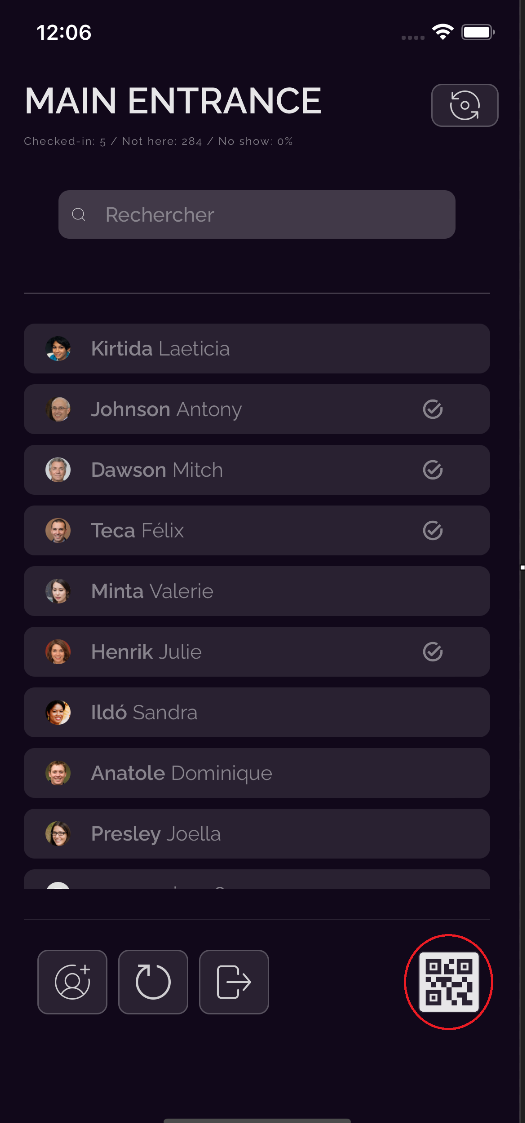Toggle check-in mark for Henrik Julie
The image size is (525, 1123).
(x=433, y=652)
